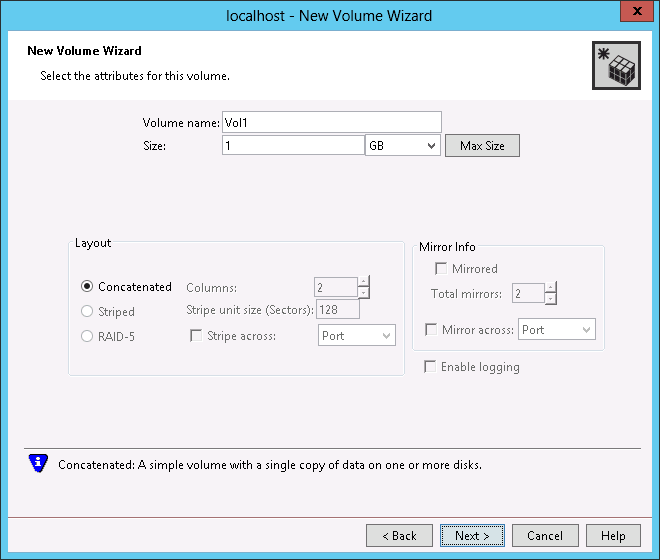Open Help for this wizard
The width and height of the screenshot is (660, 560).
613,536
